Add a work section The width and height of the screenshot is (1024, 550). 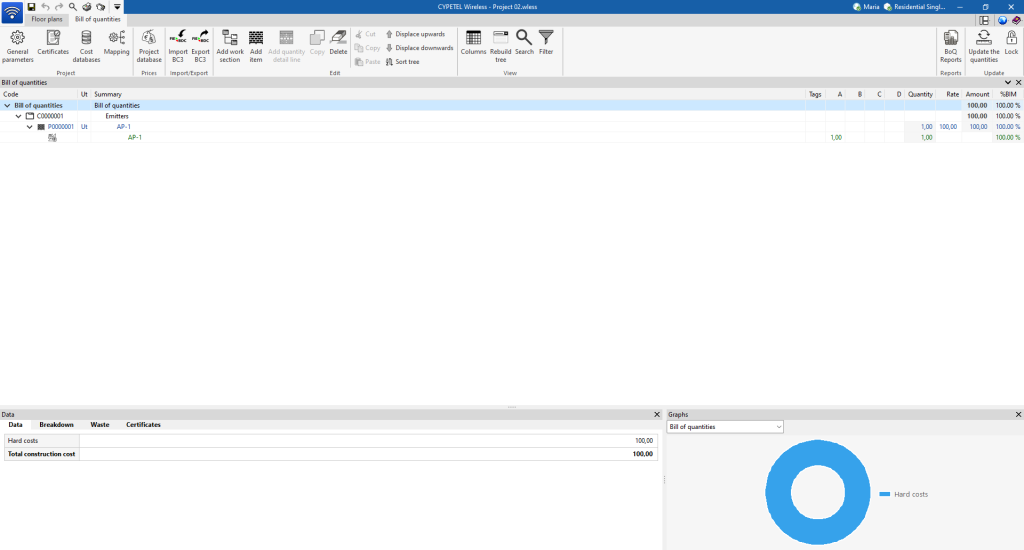click(230, 46)
